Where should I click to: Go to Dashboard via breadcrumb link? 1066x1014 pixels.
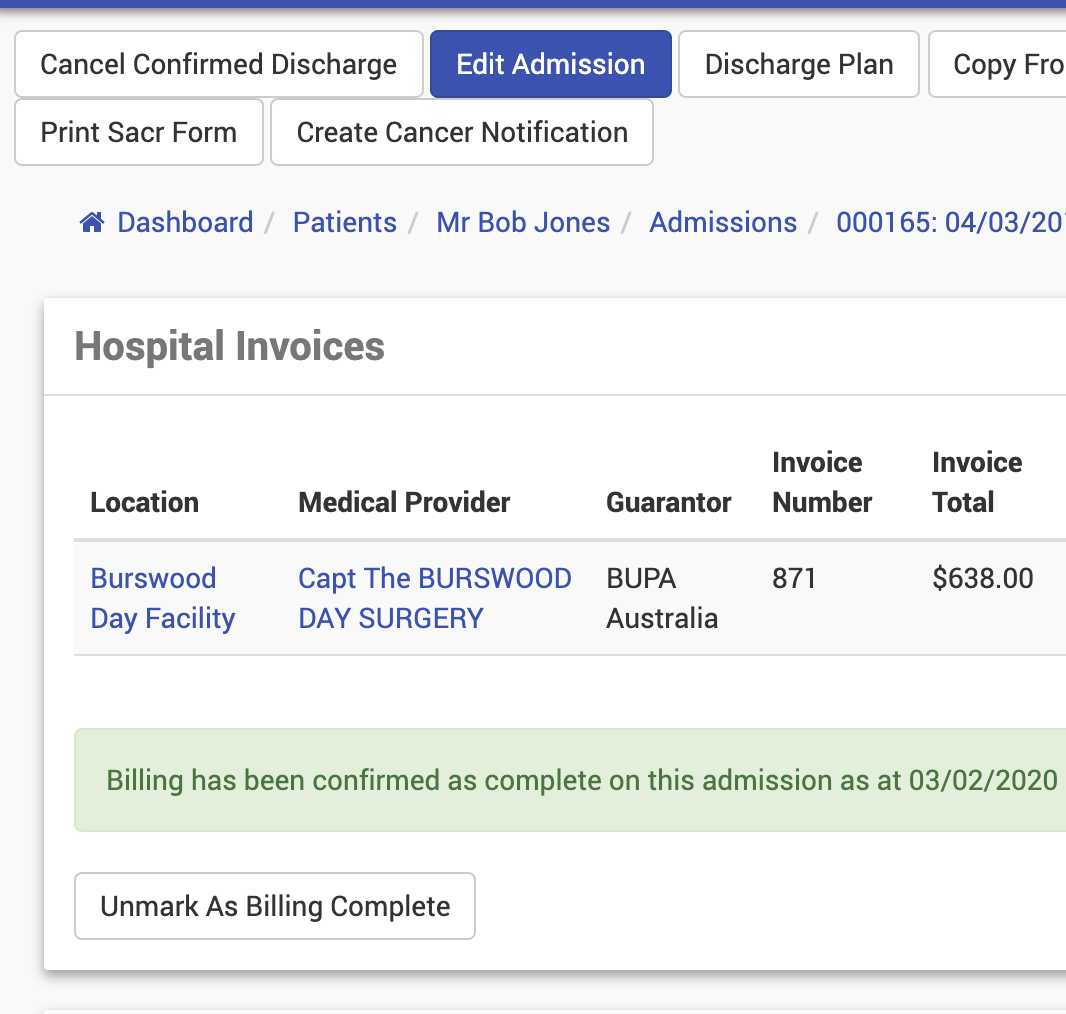click(x=185, y=222)
